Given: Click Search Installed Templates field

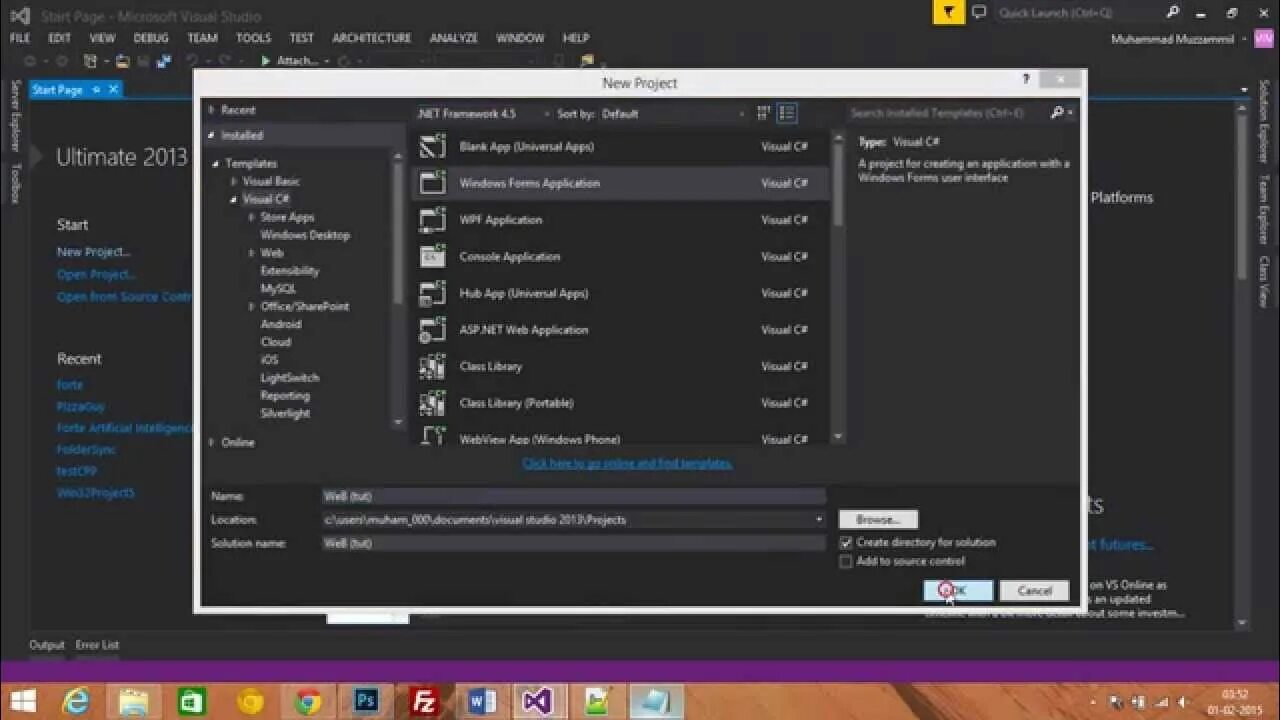Looking at the screenshot, I should pos(946,113).
